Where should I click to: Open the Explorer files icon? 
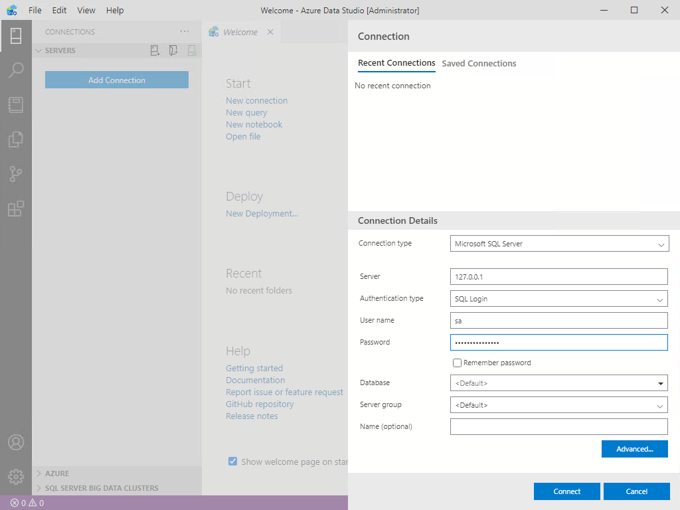(x=15, y=139)
